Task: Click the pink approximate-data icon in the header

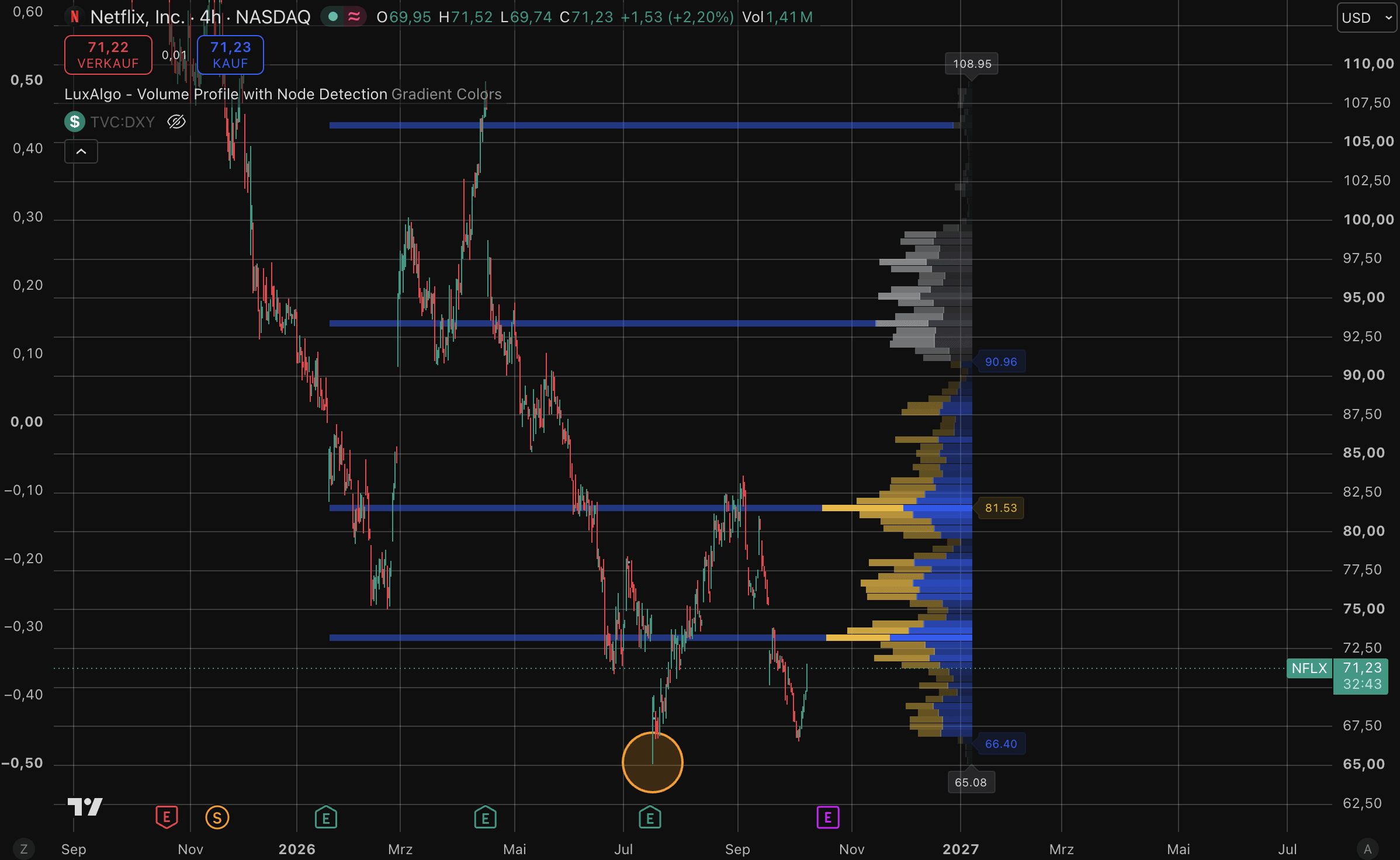Action: 354,17
